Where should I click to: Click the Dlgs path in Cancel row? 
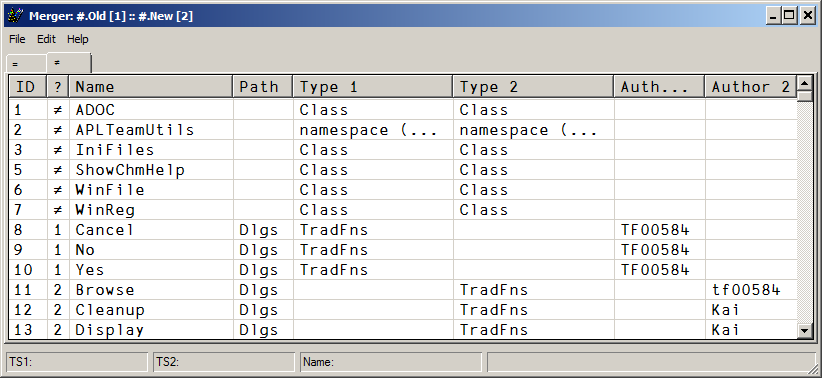click(x=258, y=230)
